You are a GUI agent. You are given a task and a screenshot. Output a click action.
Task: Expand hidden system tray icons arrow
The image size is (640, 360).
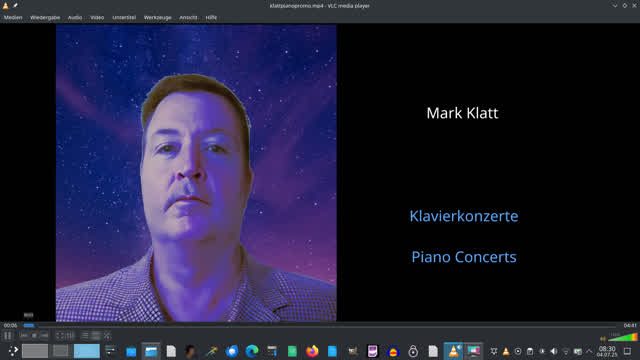[x=589, y=351]
